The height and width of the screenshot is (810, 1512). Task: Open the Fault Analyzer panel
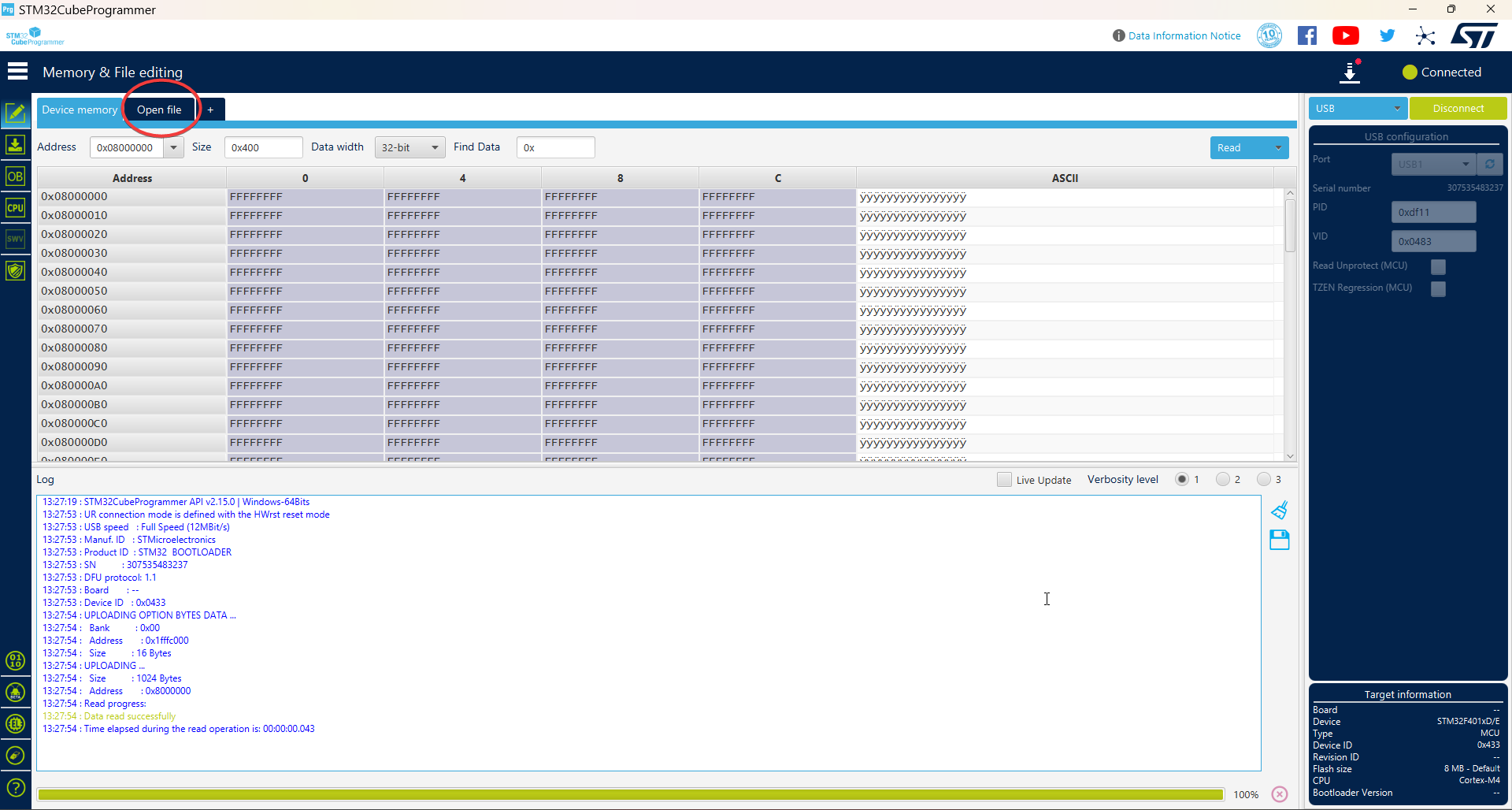16,270
